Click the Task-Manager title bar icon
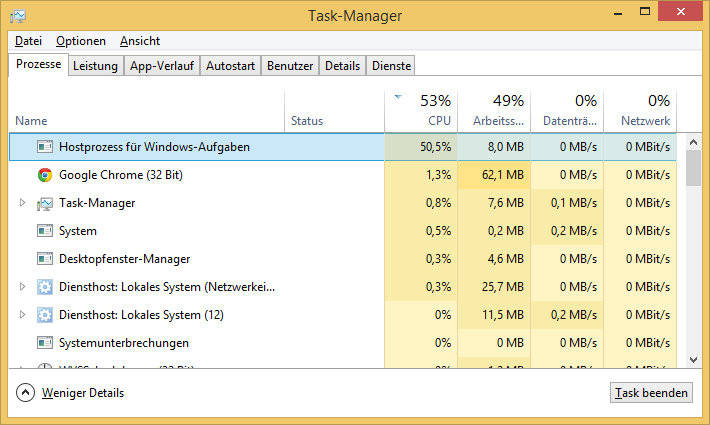 tap(18, 16)
